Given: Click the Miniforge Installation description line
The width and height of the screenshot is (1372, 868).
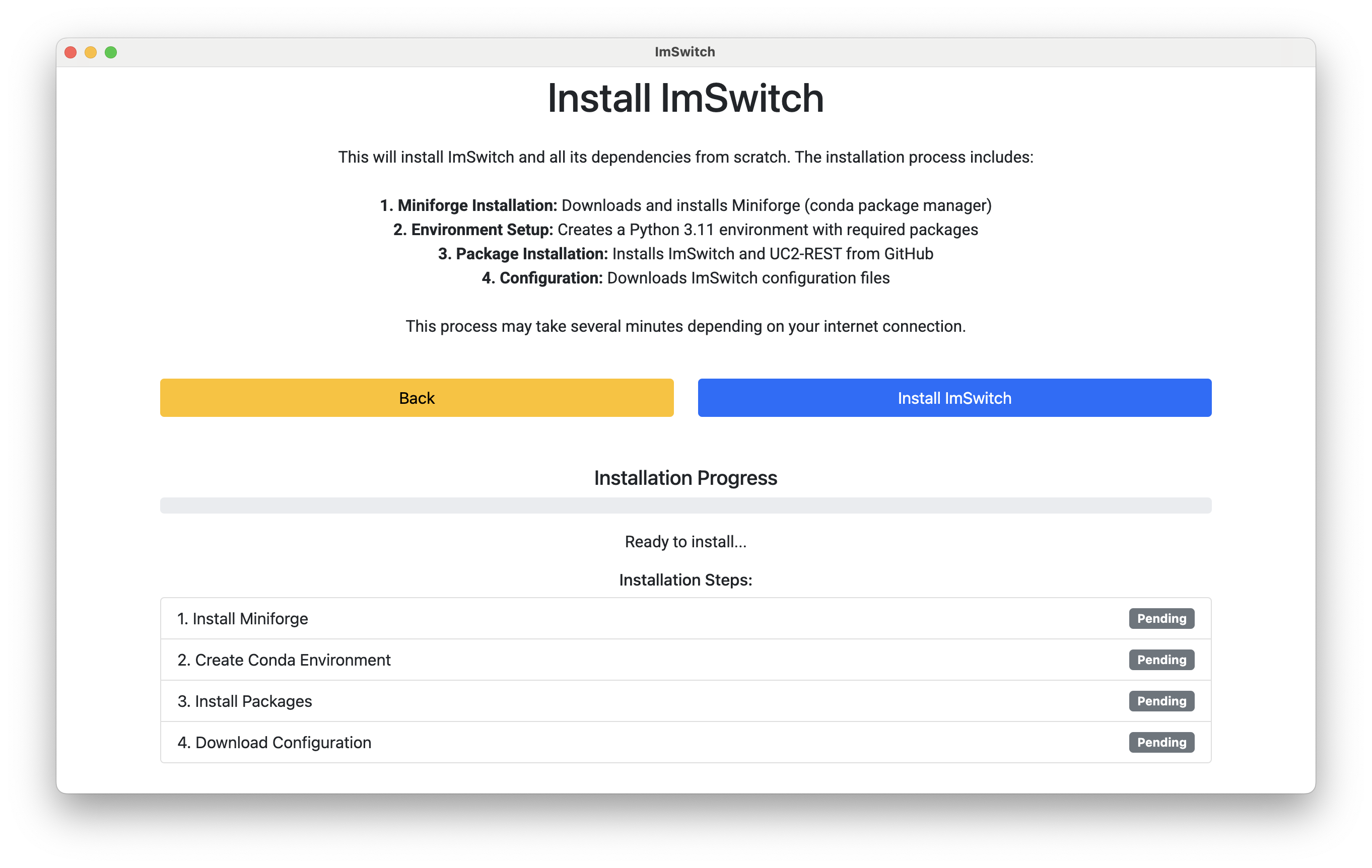Looking at the screenshot, I should click(685, 205).
